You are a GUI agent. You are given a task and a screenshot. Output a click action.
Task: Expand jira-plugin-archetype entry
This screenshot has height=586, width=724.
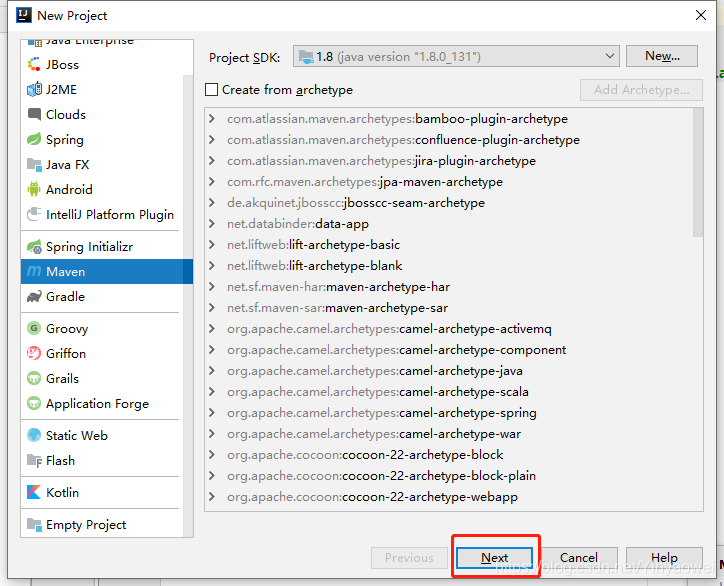pyautogui.click(x=212, y=161)
